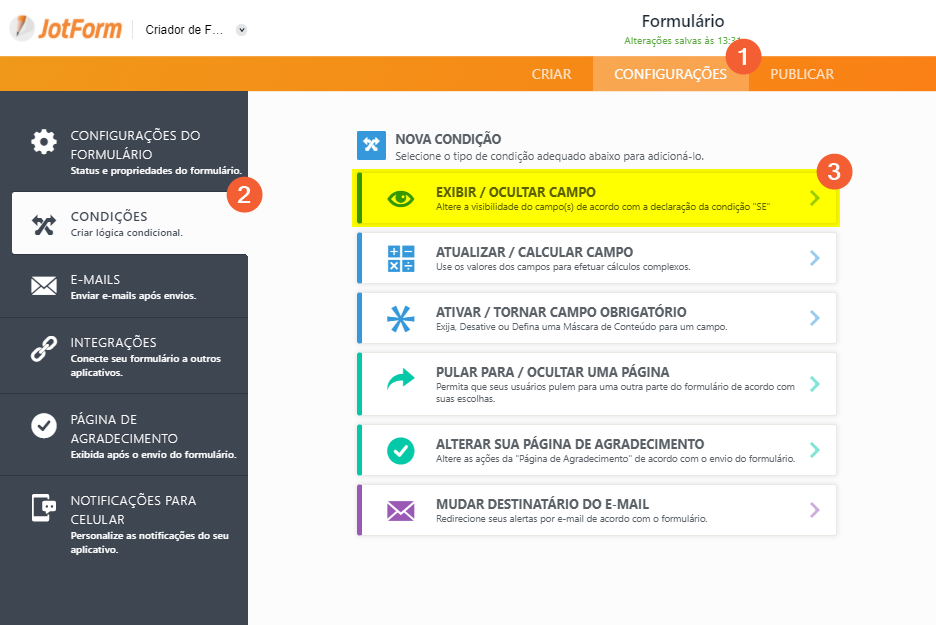Switch to the CRIAR tab
Viewport: 936px width, 625px height.
click(551, 74)
